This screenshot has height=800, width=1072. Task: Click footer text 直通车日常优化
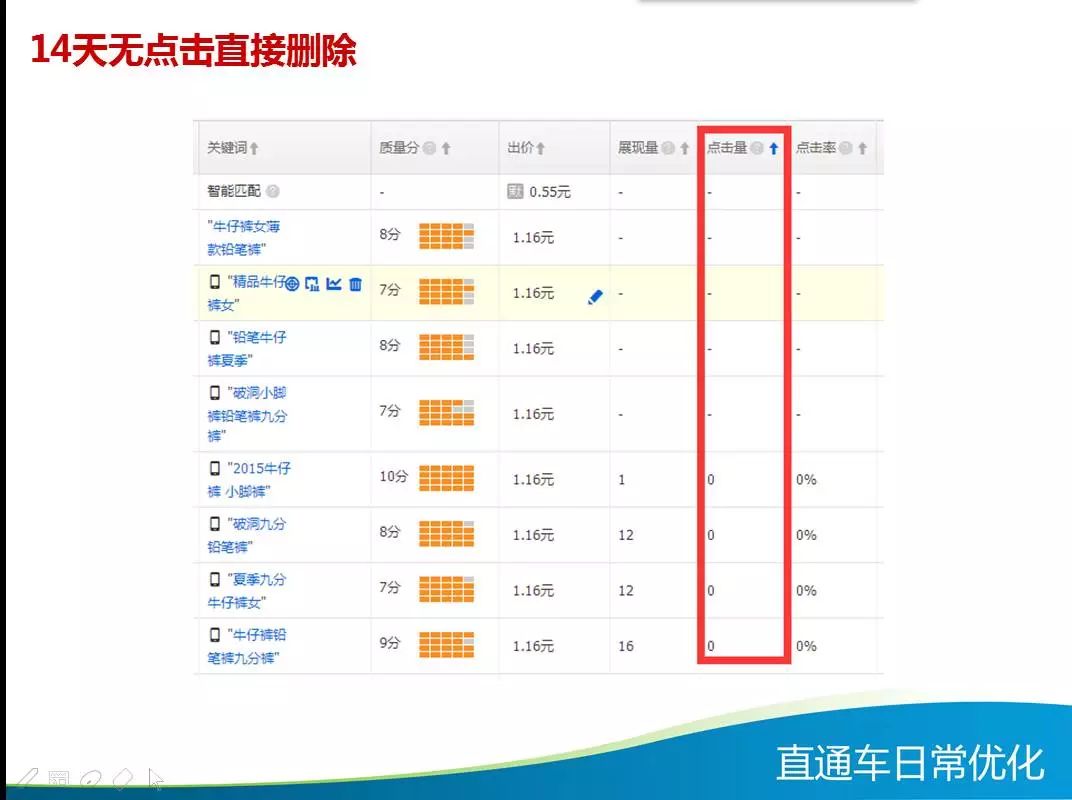910,763
